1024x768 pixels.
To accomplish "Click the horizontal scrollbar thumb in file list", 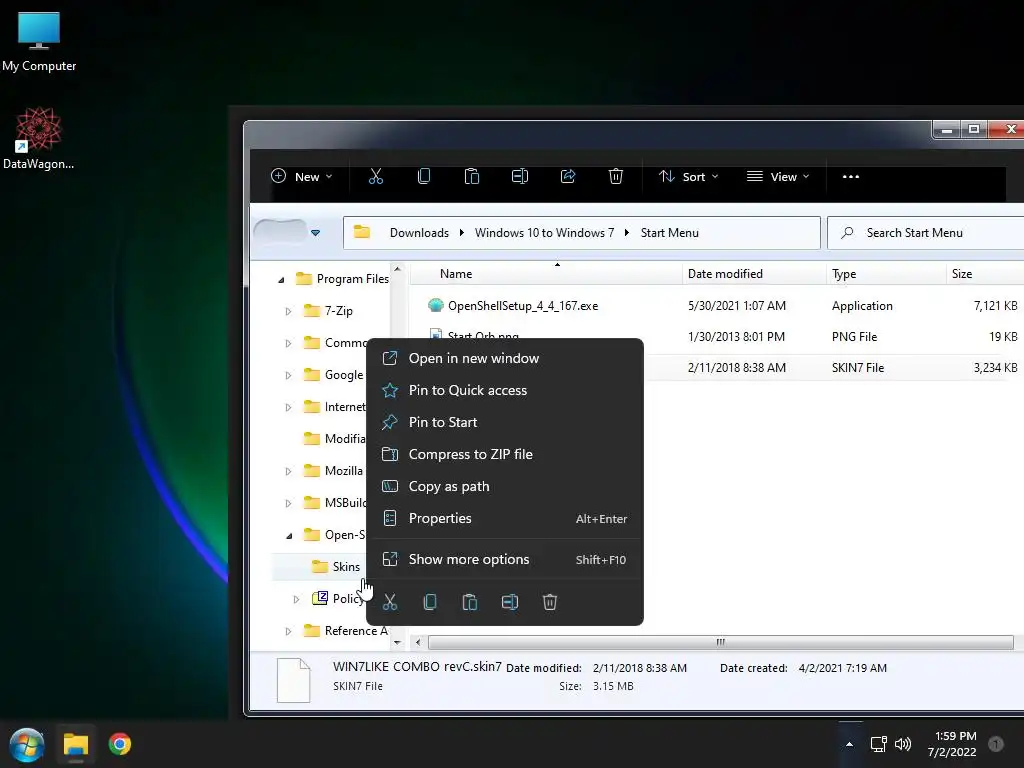I will coord(720,643).
